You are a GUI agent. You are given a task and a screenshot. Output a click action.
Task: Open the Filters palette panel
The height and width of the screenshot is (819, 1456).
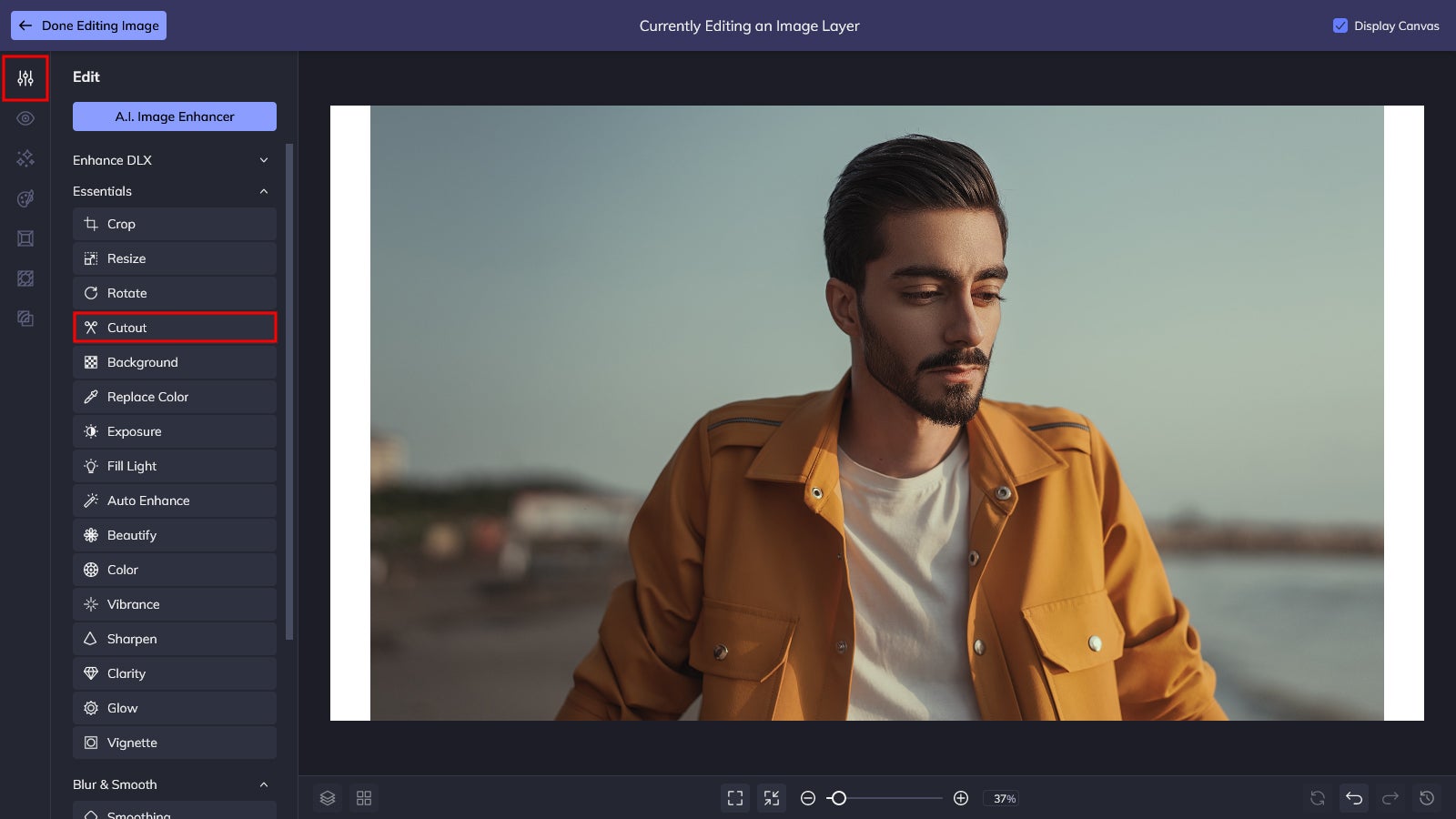pyautogui.click(x=25, y=198)
